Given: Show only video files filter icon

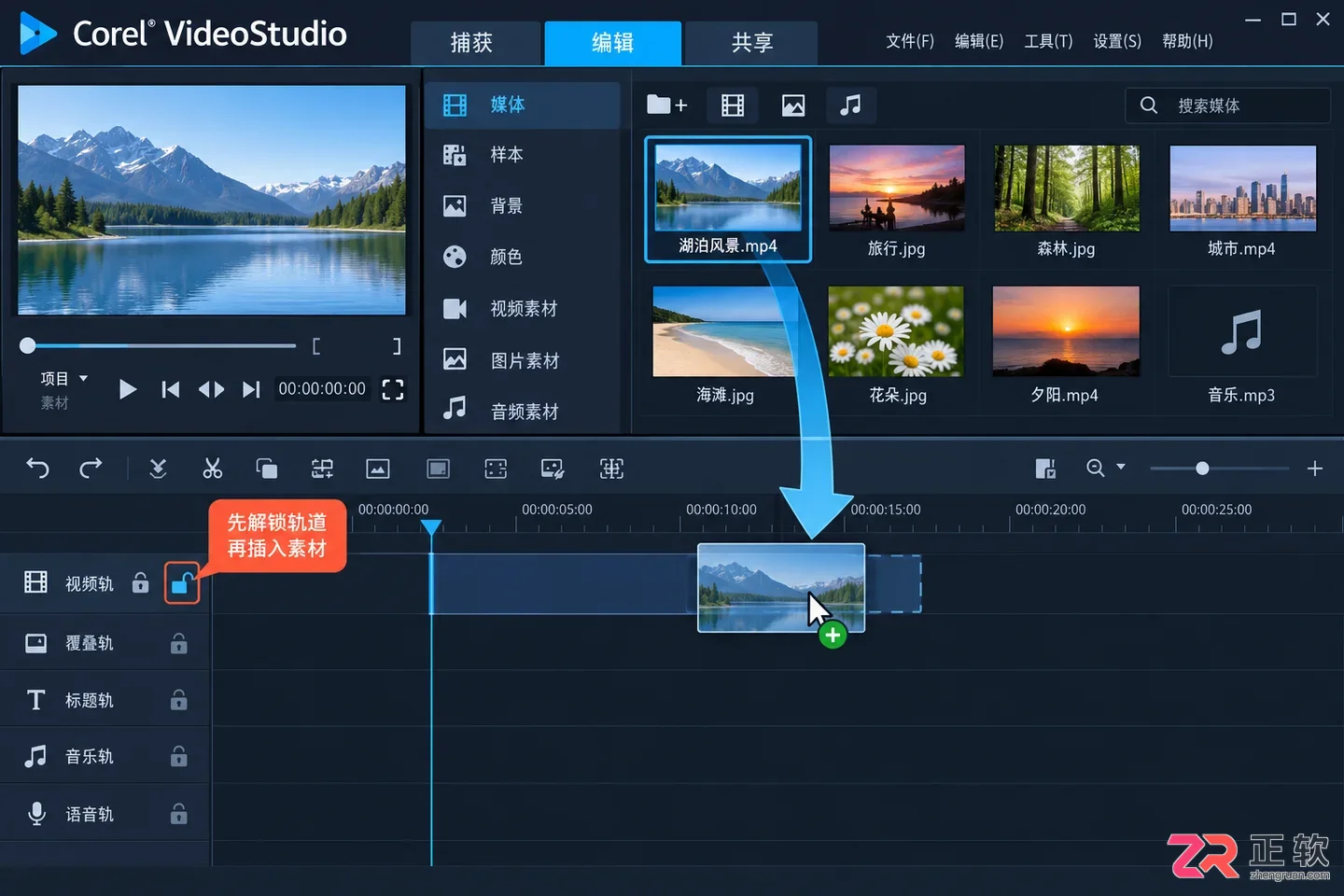Looking at the screenshot, I should pyautogui.click(x=733, y=105).
